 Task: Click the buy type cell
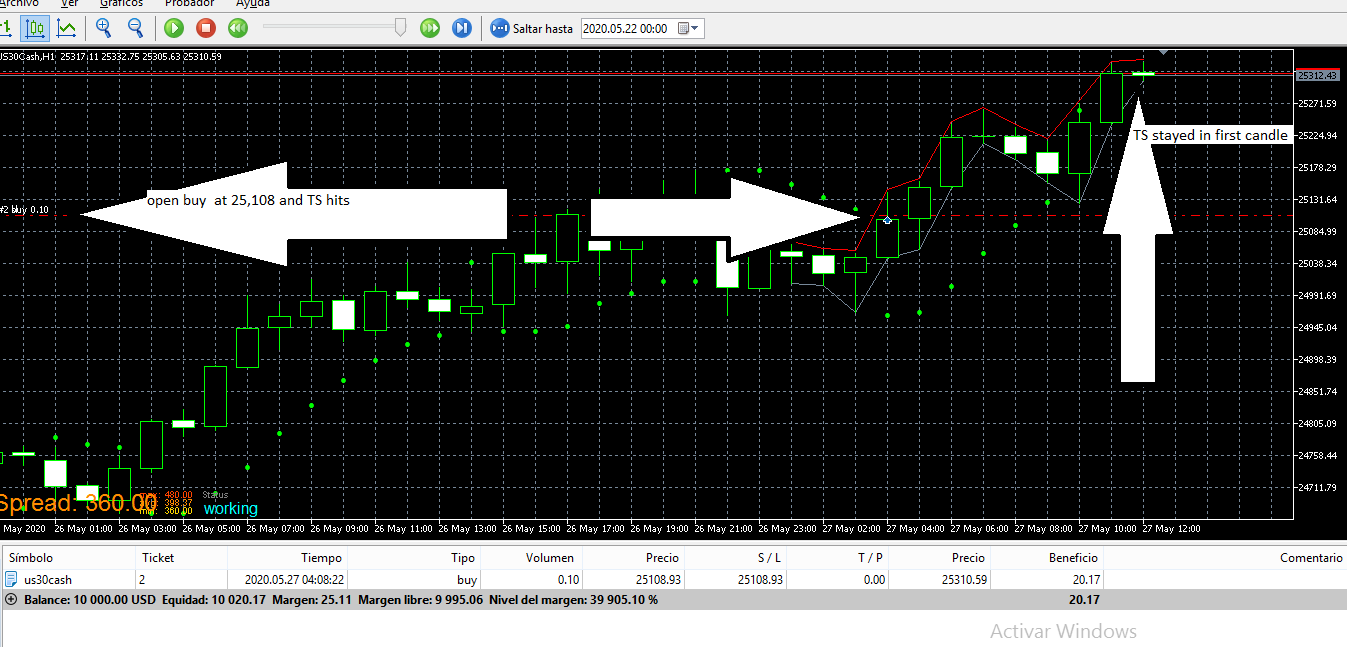click(467, 580)
